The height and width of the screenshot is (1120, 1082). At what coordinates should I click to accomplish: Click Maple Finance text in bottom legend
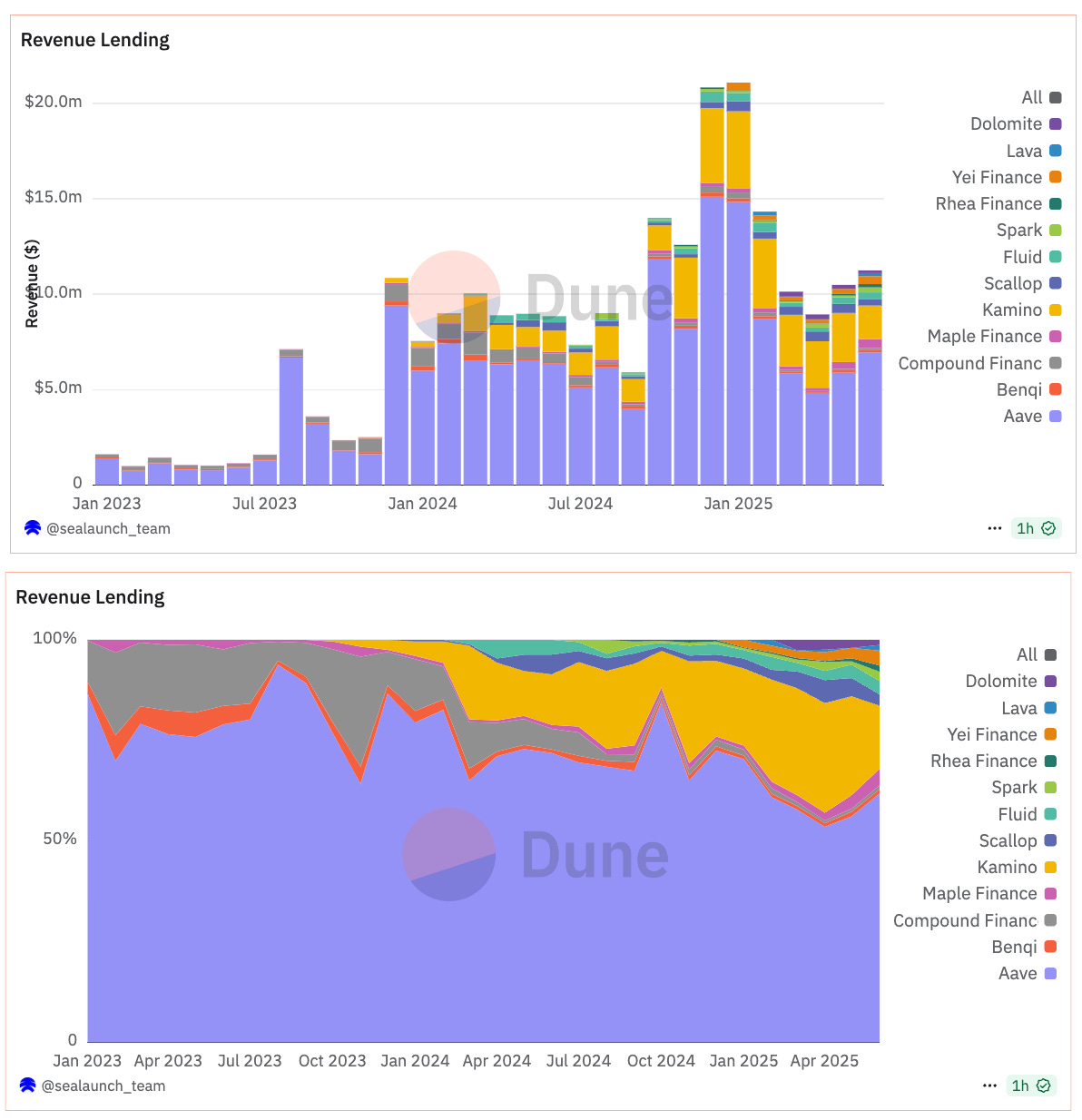979,894
